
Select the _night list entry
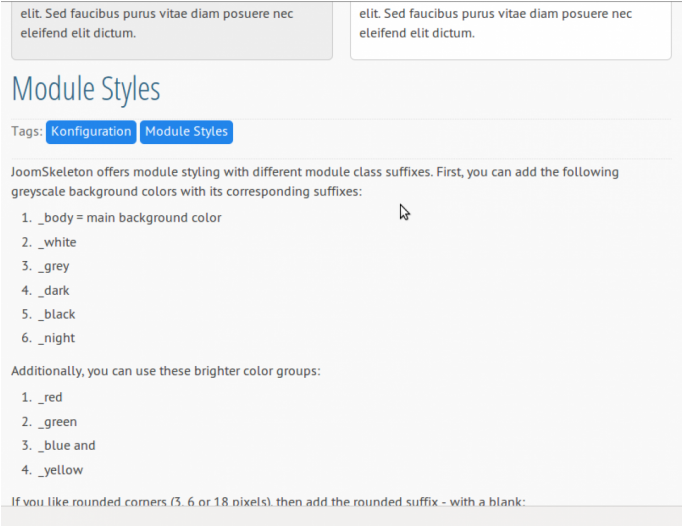coord(57,338)
